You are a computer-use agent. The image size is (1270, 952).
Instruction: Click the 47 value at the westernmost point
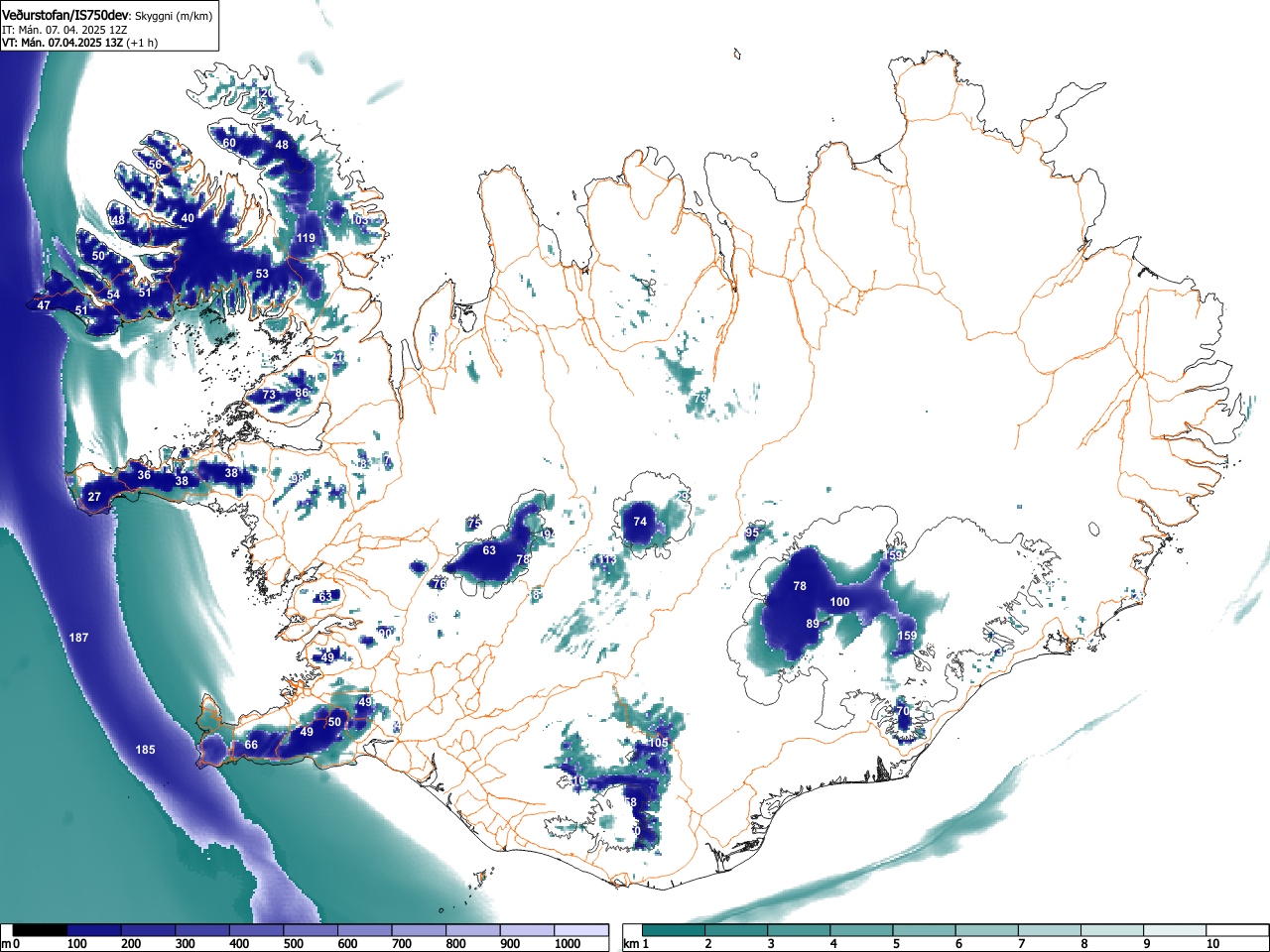coord(44,305)
